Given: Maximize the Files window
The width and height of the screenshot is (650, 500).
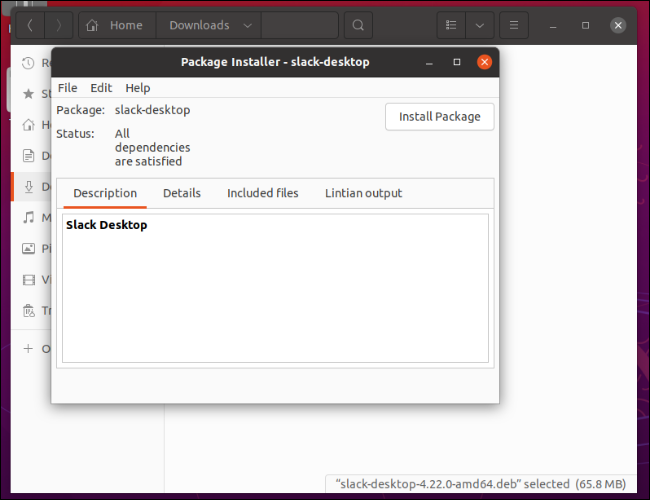Looking at the screenshot, I should point(585,25).
